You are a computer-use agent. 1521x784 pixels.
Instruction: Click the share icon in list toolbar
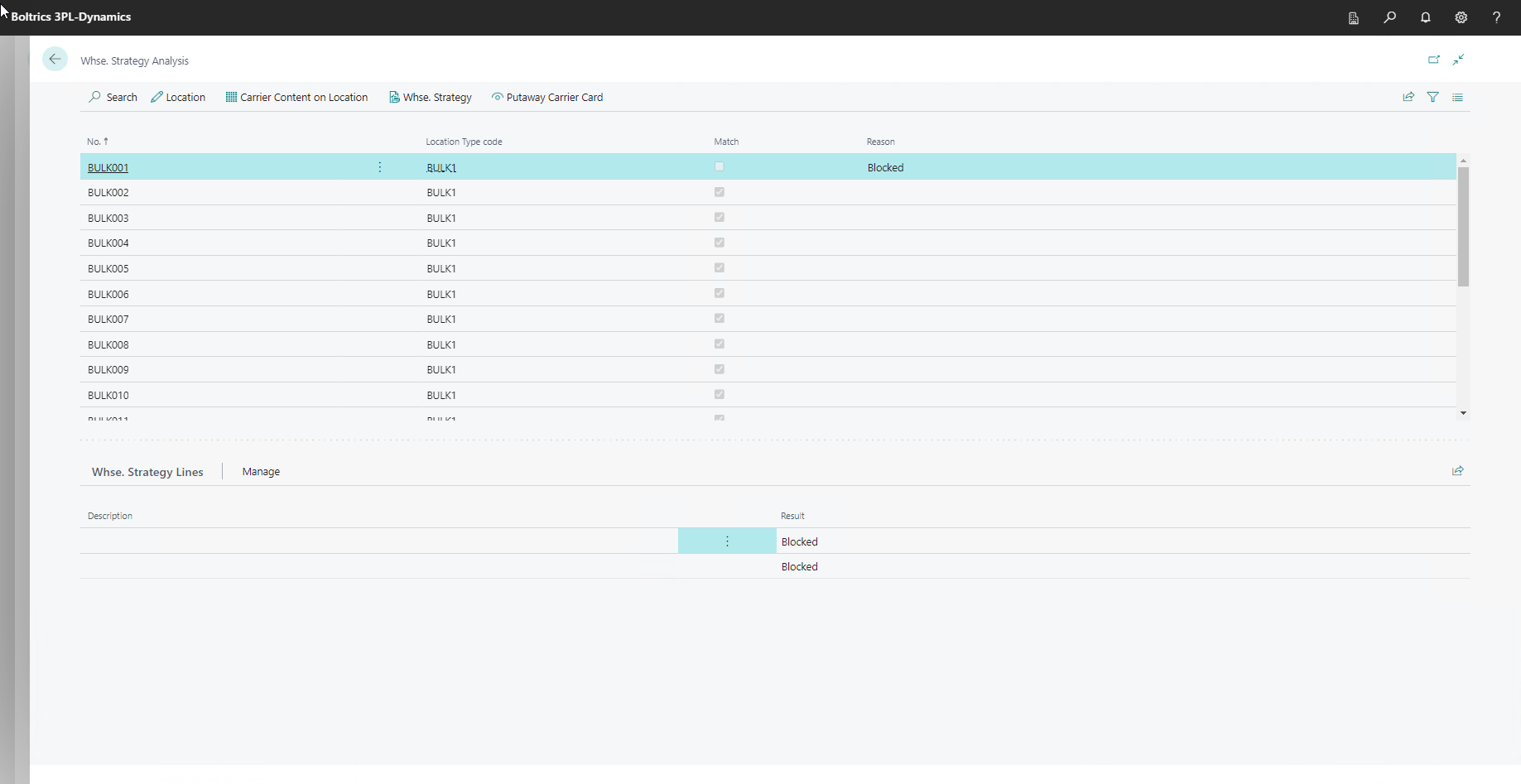[x=1408, y=97]
